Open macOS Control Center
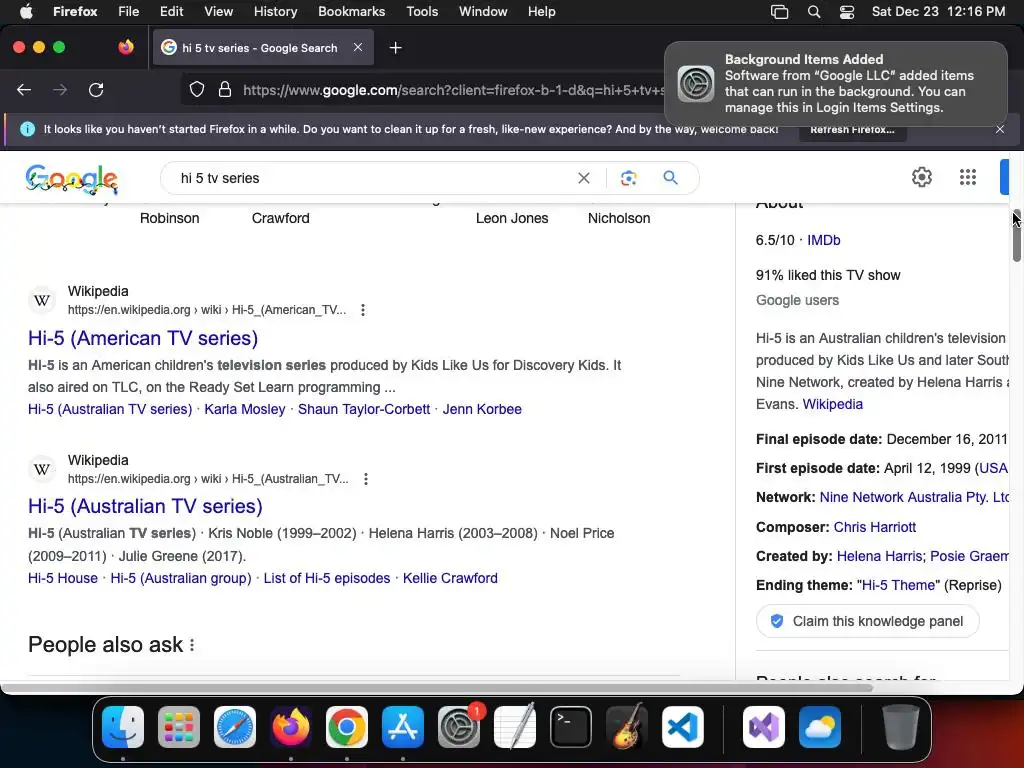Viewport: 1024px width, 768px height. [846, 12]
